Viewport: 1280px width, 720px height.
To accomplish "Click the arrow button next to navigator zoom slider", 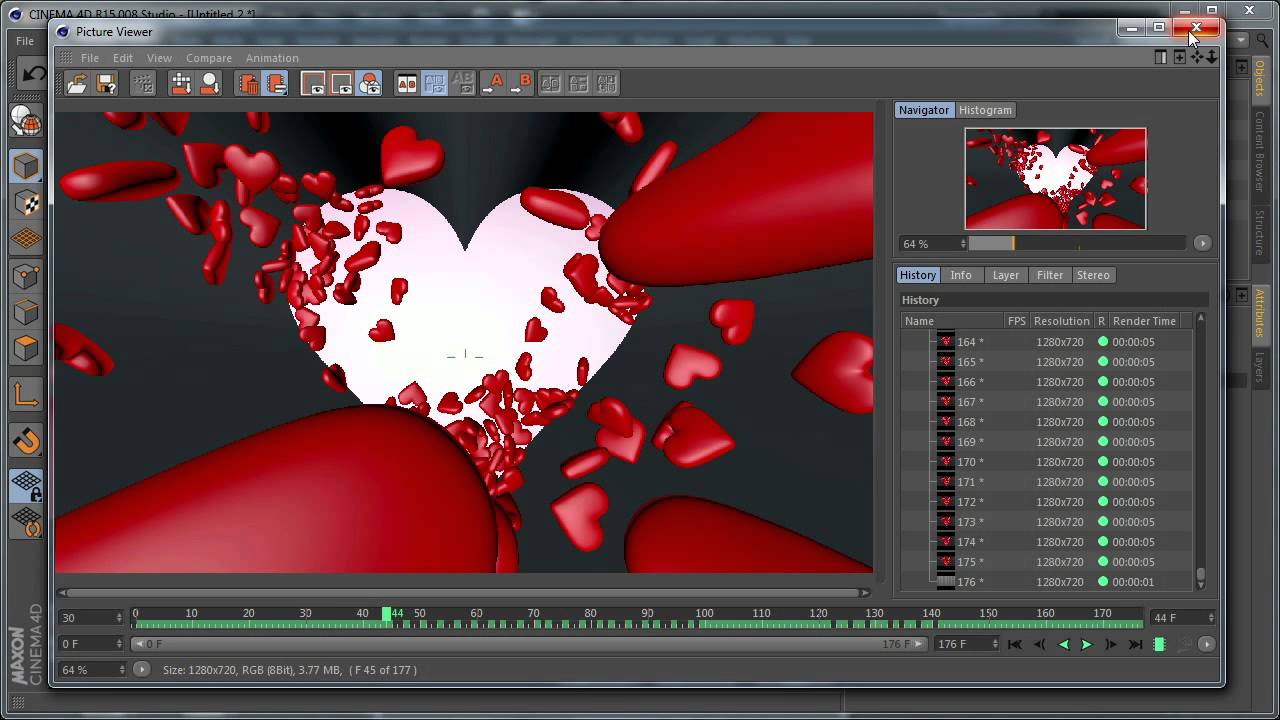I will coord(1202,243).
